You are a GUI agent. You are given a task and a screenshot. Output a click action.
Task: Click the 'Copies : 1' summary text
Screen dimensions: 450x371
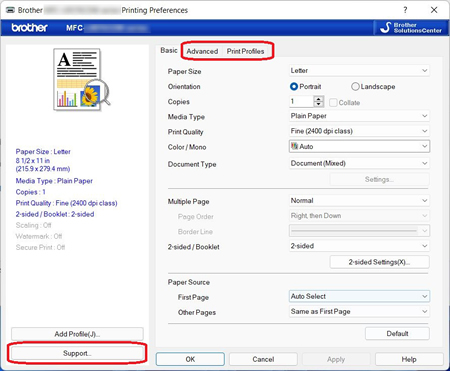[30, 192]
